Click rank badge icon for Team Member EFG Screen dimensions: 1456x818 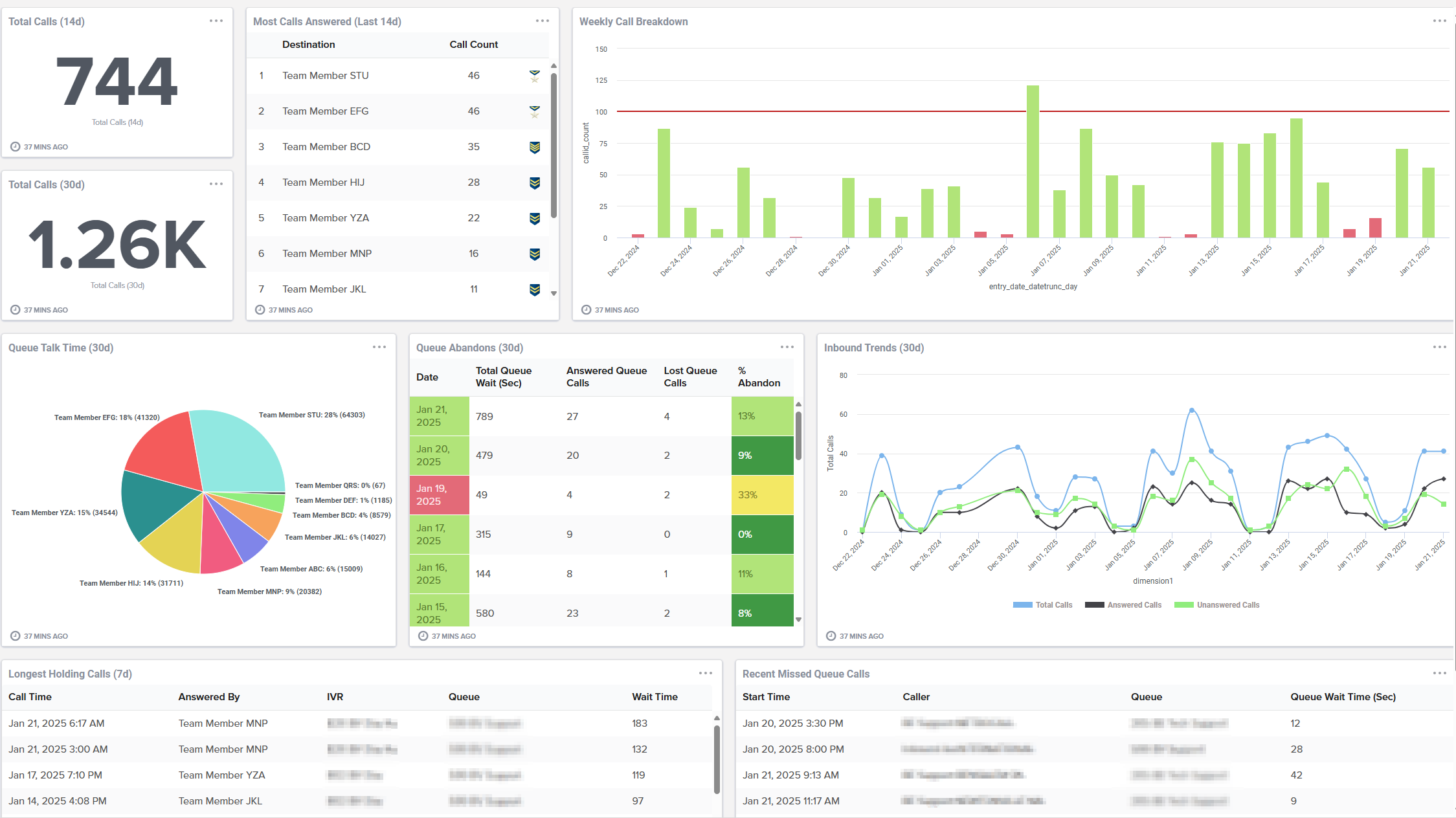(x=535, y=112)
